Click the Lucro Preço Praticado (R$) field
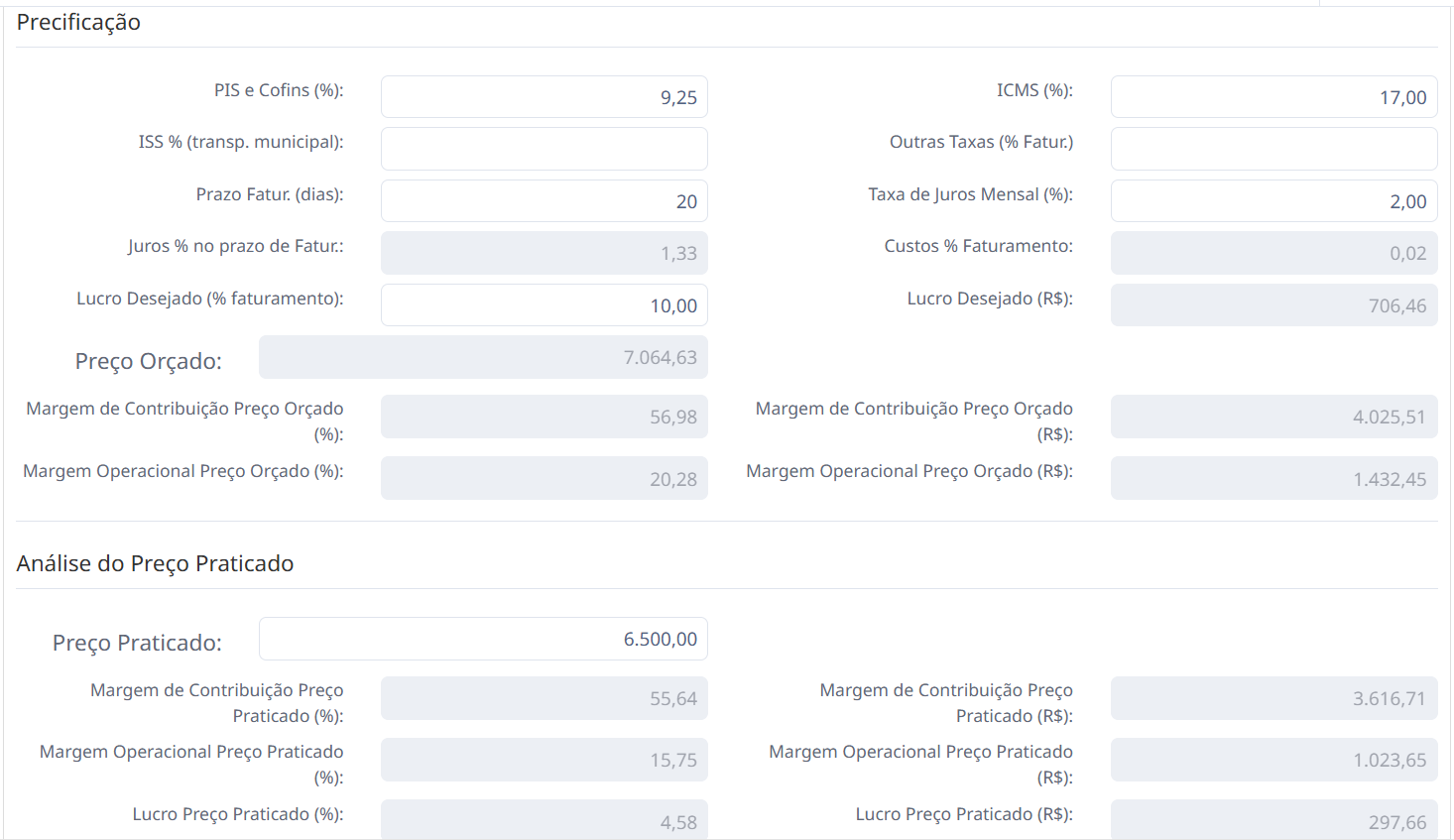This screenshot has width=1454, height=840. point(1273,820)
